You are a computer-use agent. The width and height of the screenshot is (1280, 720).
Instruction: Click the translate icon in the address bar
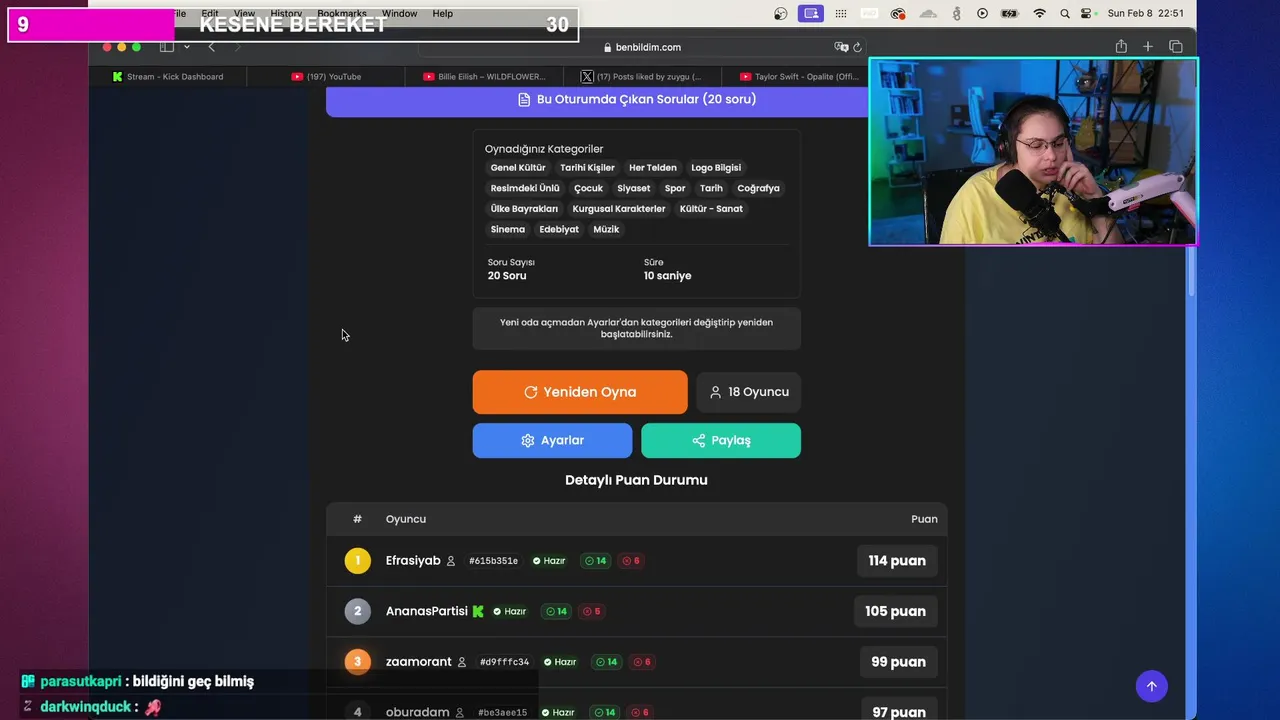841,47
